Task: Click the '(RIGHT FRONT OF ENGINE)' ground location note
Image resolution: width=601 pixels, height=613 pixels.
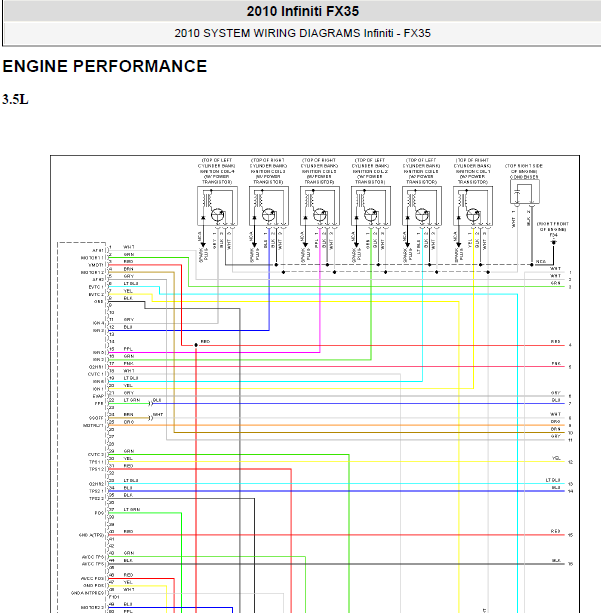Action: click(553, 227)
